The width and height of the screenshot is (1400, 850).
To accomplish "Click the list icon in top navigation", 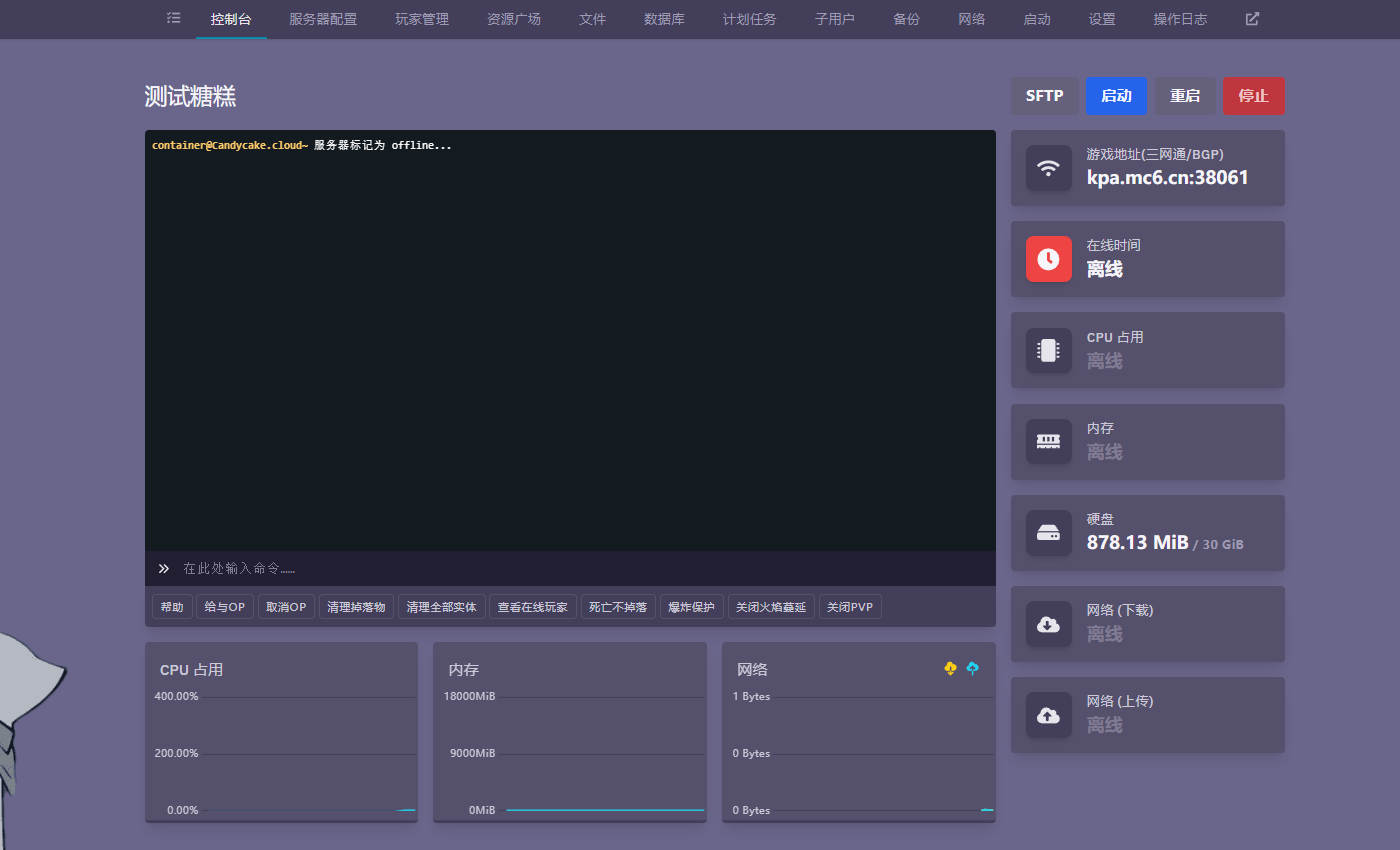I will pyautogui.click(x=174, y=18).
